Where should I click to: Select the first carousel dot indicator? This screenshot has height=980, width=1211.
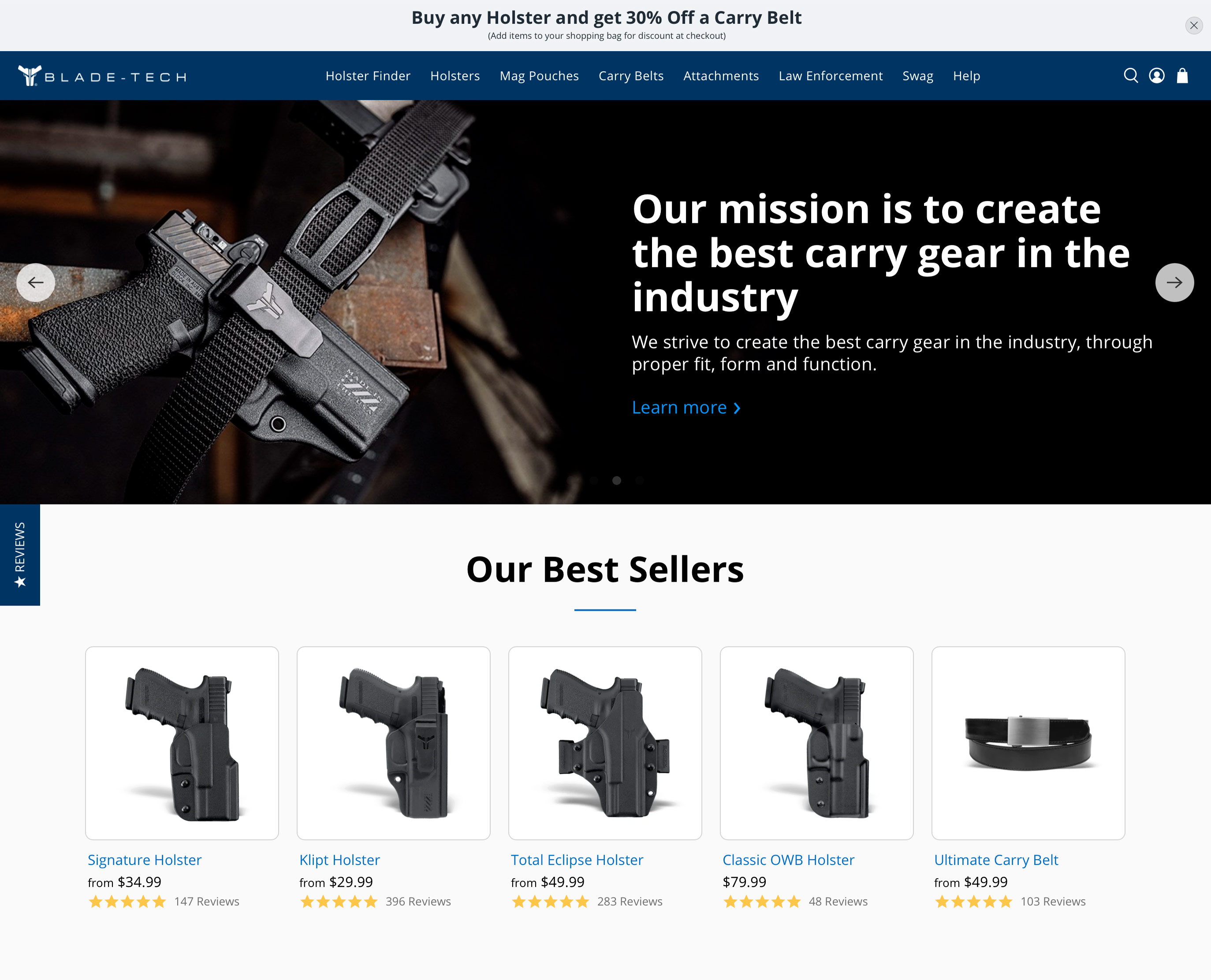coord(594,480)
